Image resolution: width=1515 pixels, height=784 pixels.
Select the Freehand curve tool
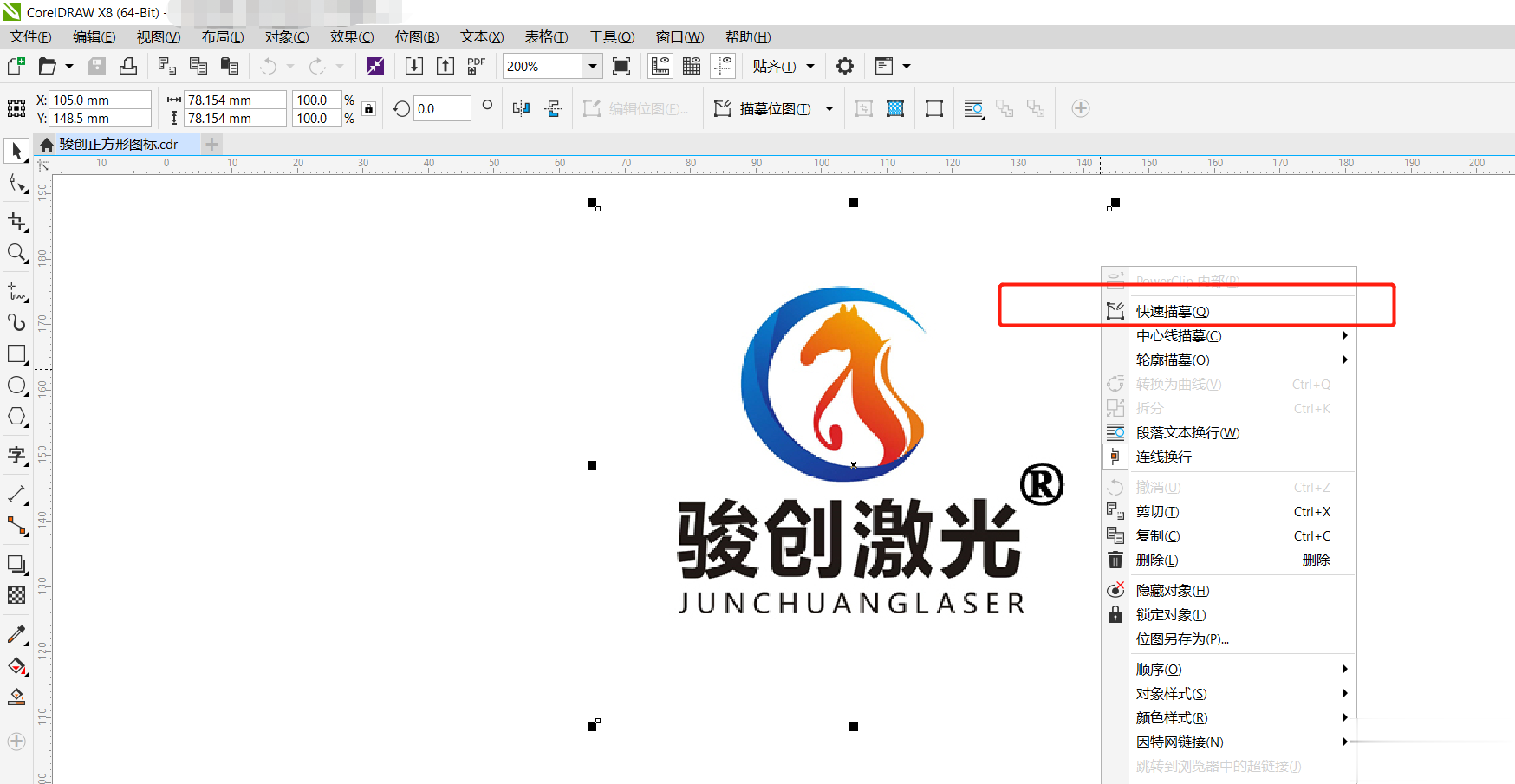coord(16,292)
